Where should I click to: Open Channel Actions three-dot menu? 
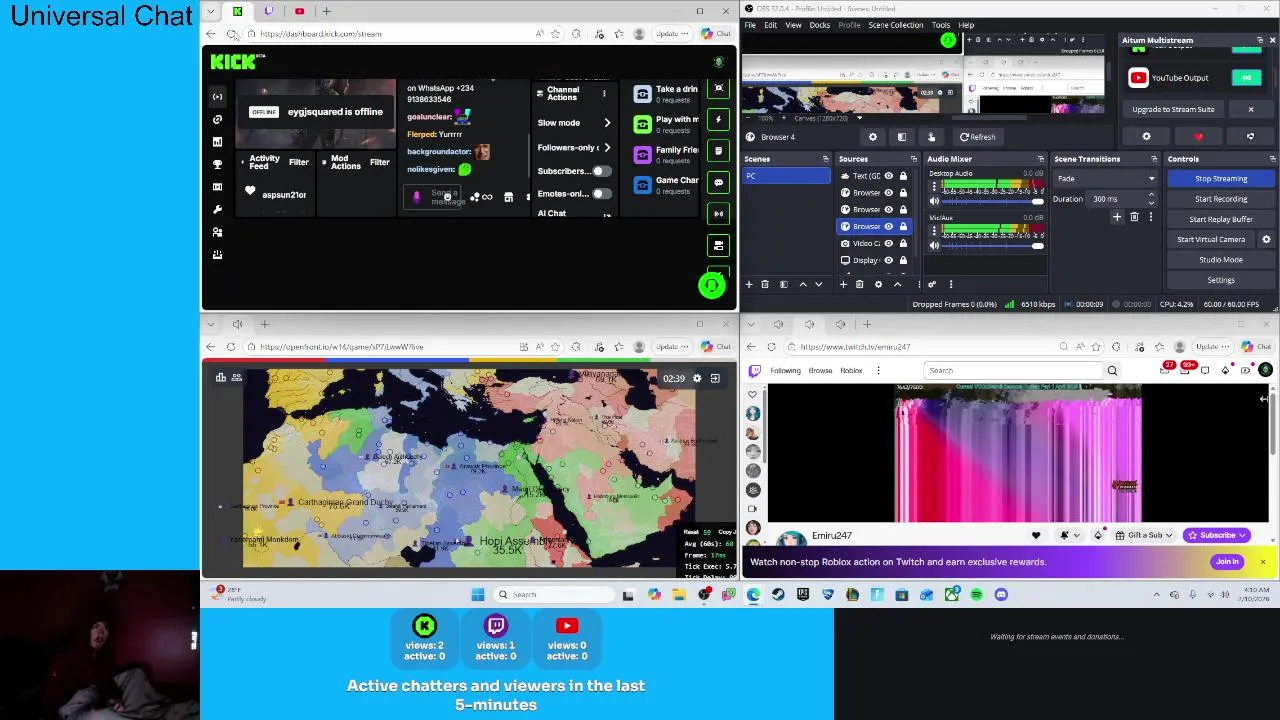coord(604,93)
